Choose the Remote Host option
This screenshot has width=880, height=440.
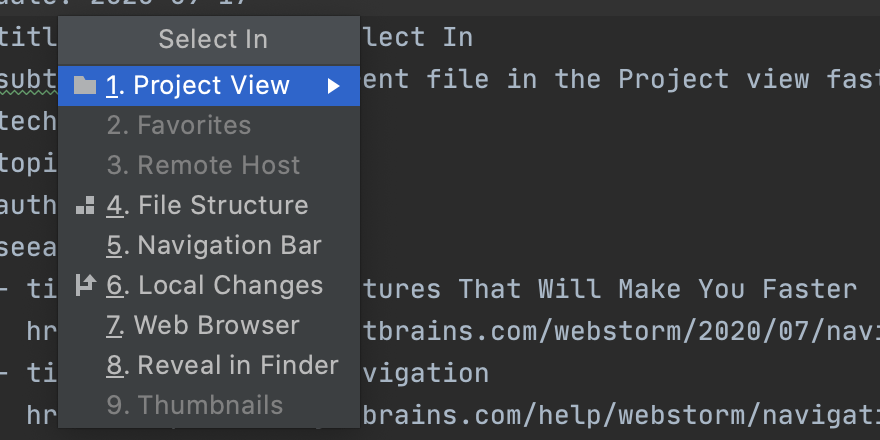[203, 165]
